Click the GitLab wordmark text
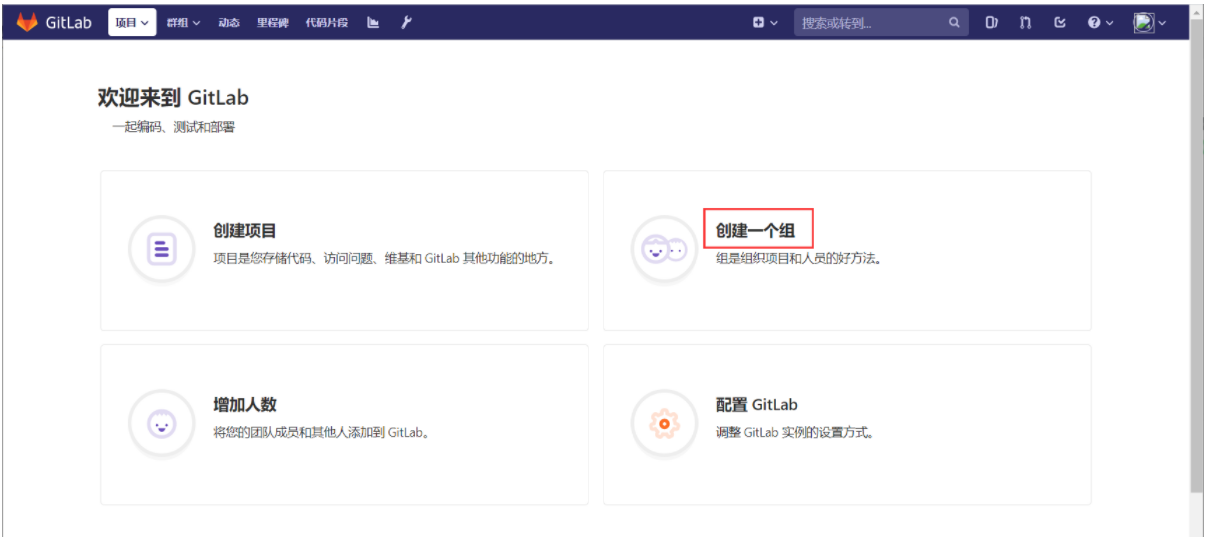This screenshot has height=537, width=1205. [69, 22]
